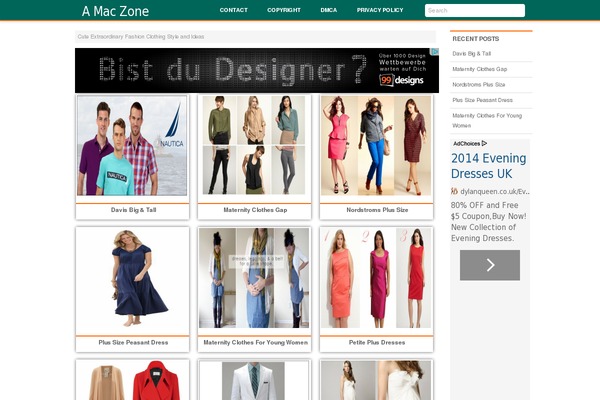Open Maternity Clothes For Young Women in Recent Posts
This screenshot has height=400, width=600.
tap(487, 121)
